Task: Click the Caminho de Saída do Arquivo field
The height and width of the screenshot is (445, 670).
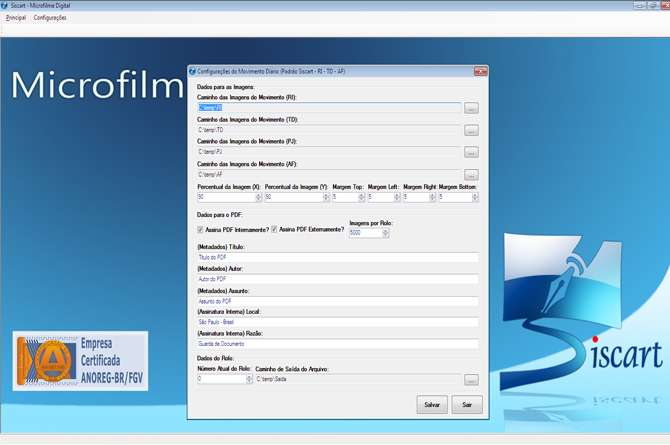Action: (358, 379)
